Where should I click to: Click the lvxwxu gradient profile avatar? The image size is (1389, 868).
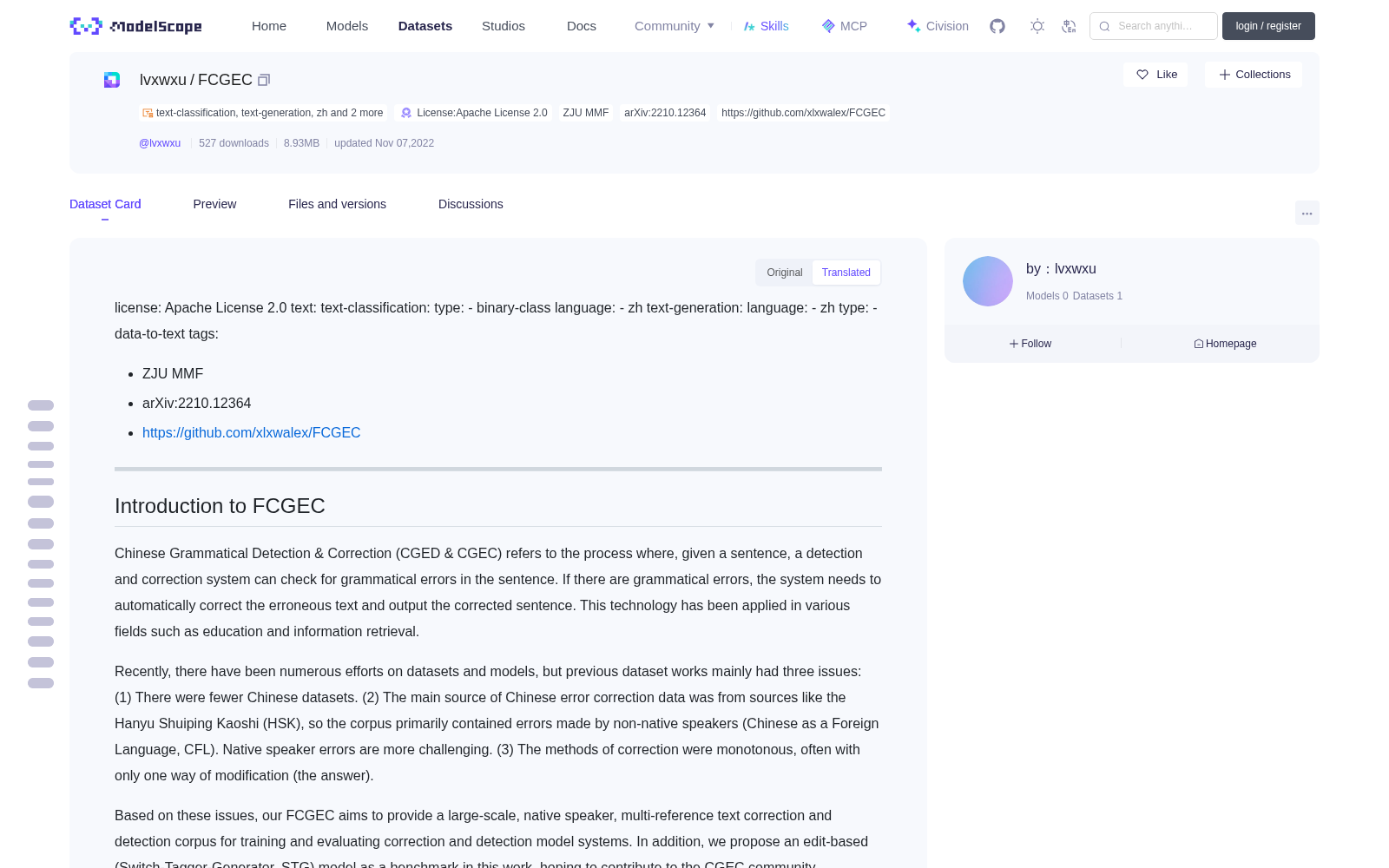point(988,281)
